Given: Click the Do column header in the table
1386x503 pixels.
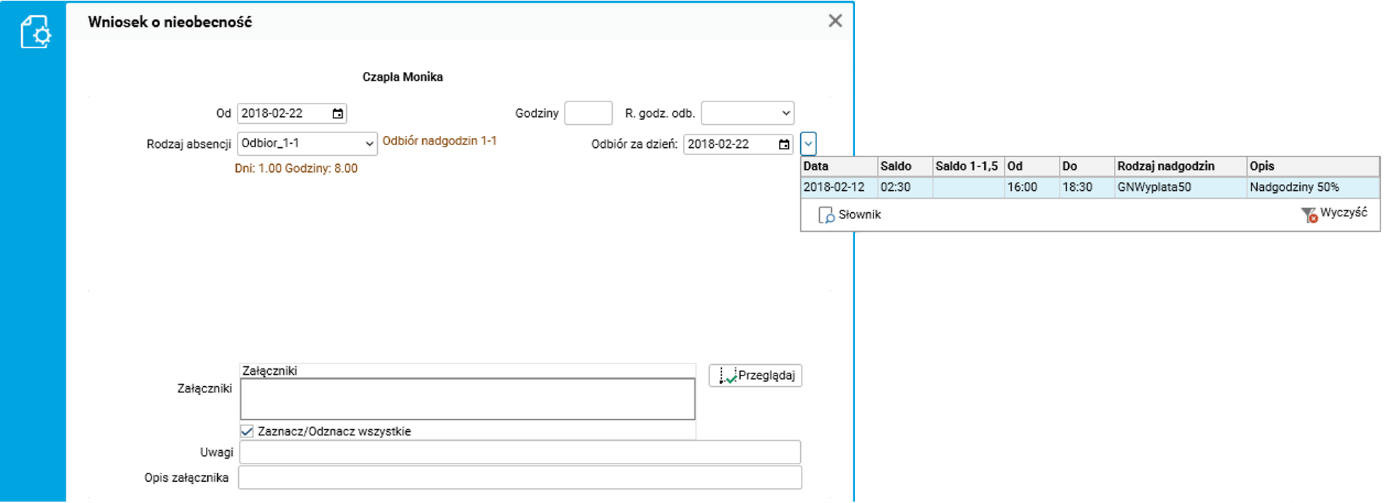Looking at the screenshot, I should tap(1085, 166).
